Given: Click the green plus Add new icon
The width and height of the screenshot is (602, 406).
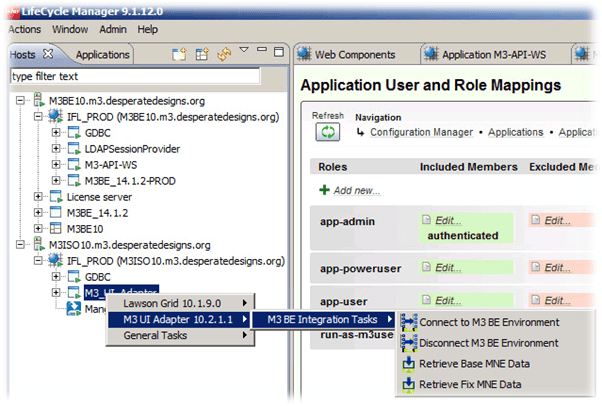Looking at the screenshot, I should (x=325, y=190).
